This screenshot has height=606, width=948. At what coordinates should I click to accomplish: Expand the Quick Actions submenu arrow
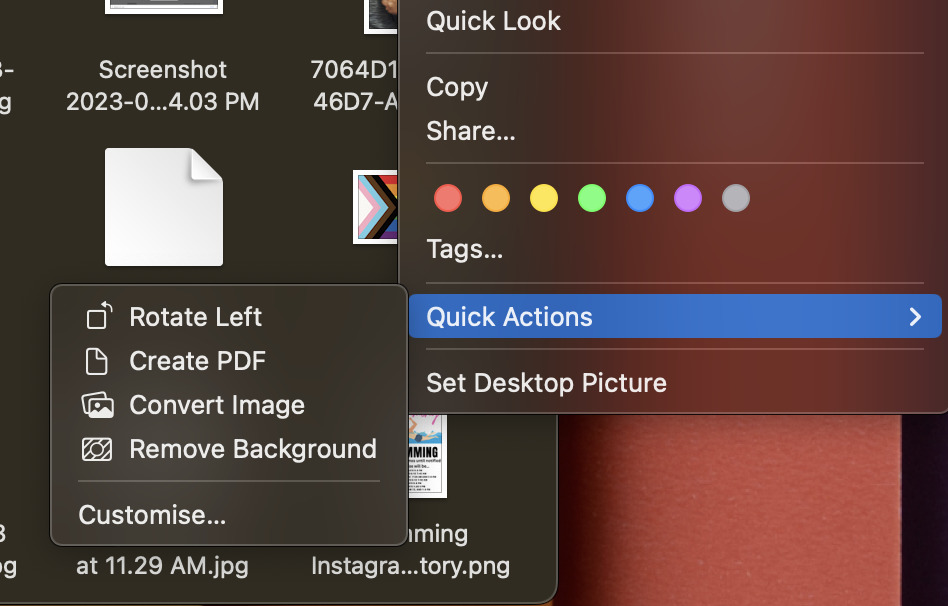point(914,317)
